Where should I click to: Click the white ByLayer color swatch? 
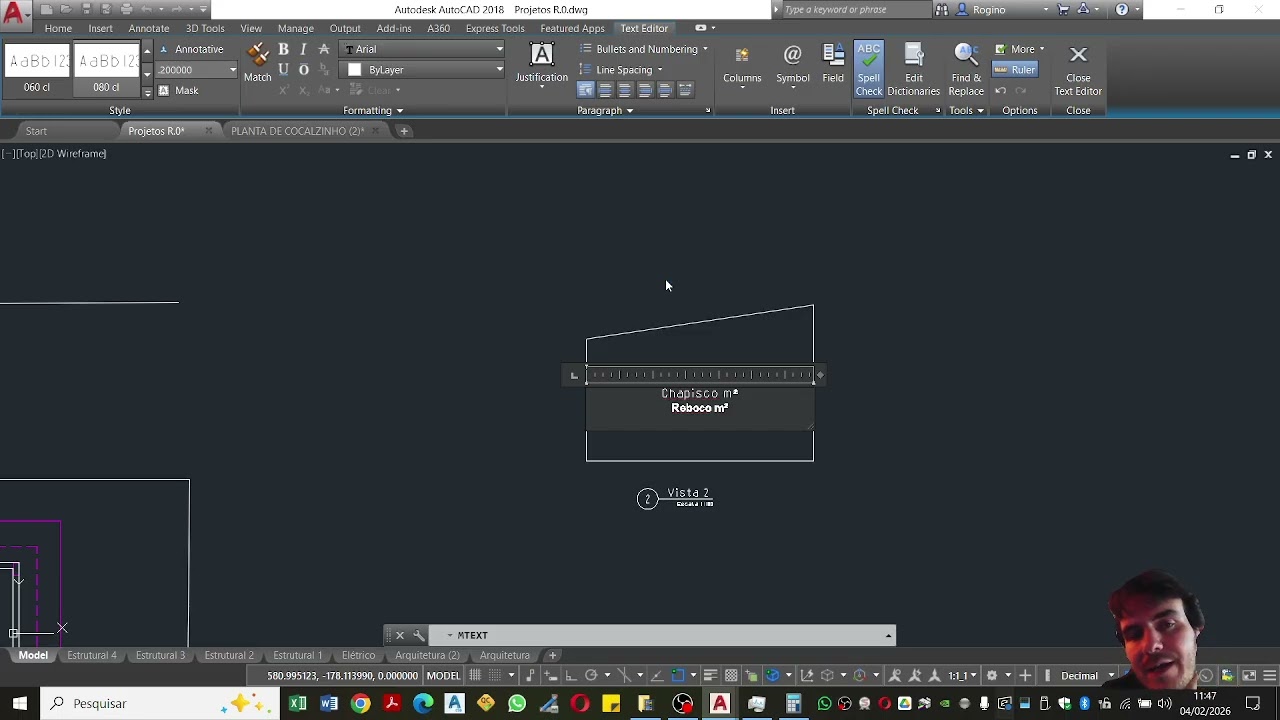coord(354,70)
